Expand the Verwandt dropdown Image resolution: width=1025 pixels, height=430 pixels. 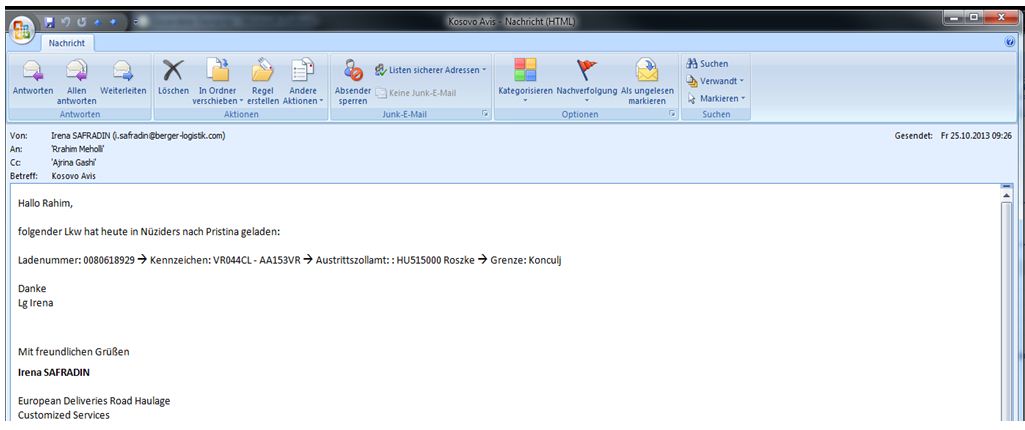click(x=715, y=81)
